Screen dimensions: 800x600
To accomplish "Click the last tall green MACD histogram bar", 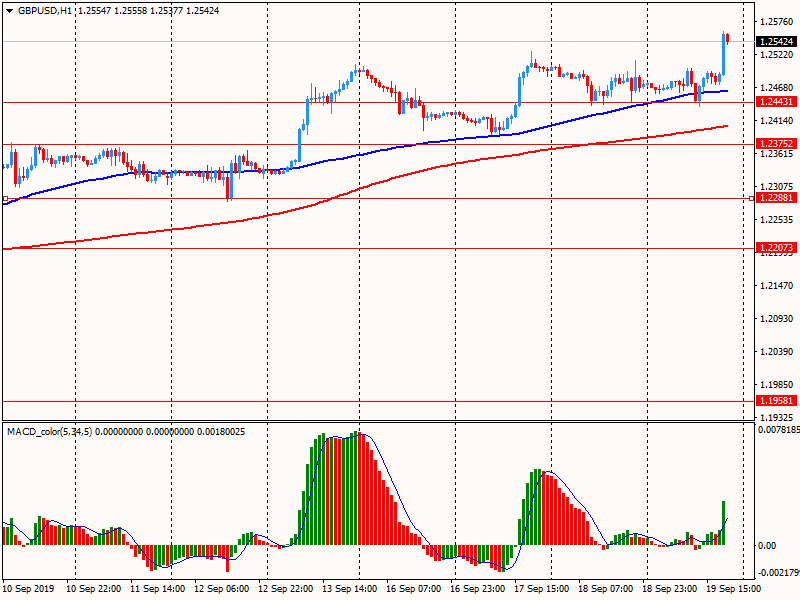I will (723, 523).
